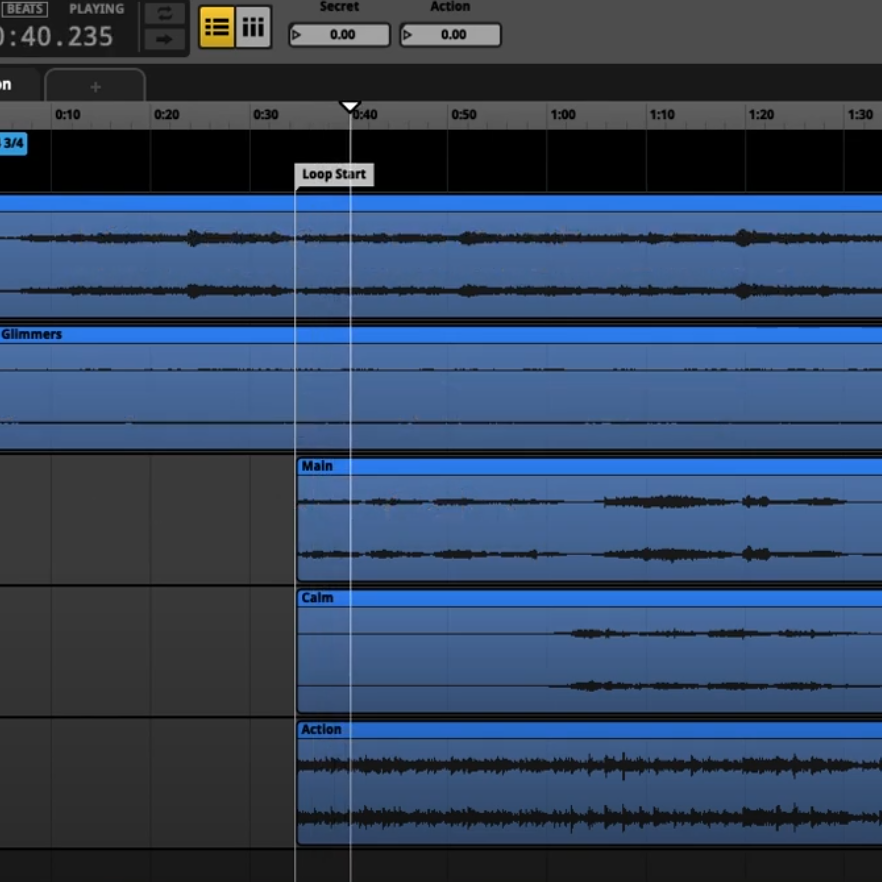The image size is (882, 882).
Task: Toggle the follow playhead arrow button
Action: [x=164, y=40]
